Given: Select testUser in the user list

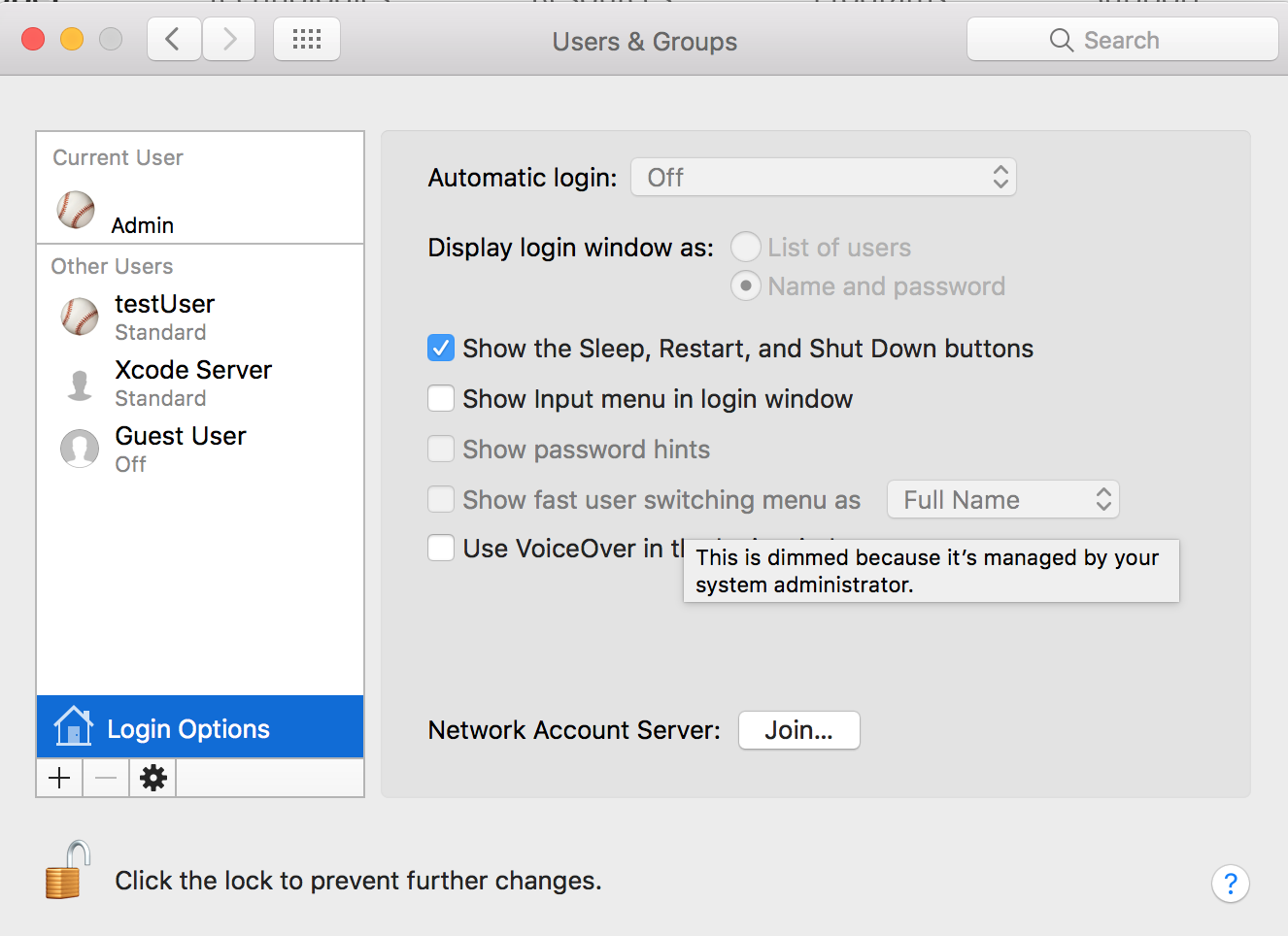Looking at the screenshot, I should [x=163, y=318].
